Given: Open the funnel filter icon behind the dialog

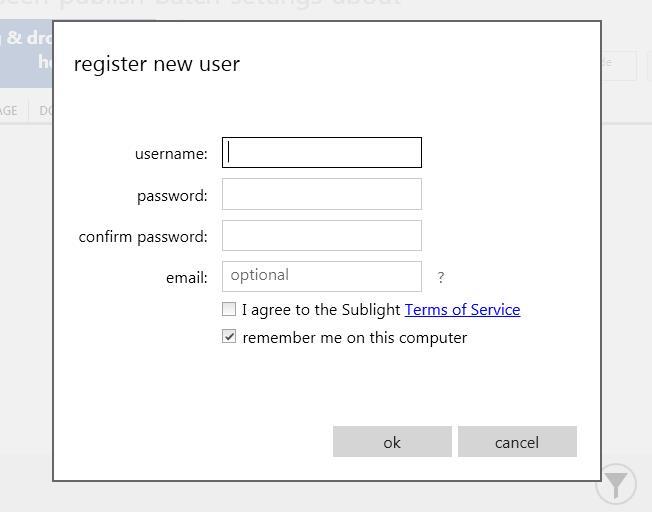Looking at the screenshot, I should 616,484.
